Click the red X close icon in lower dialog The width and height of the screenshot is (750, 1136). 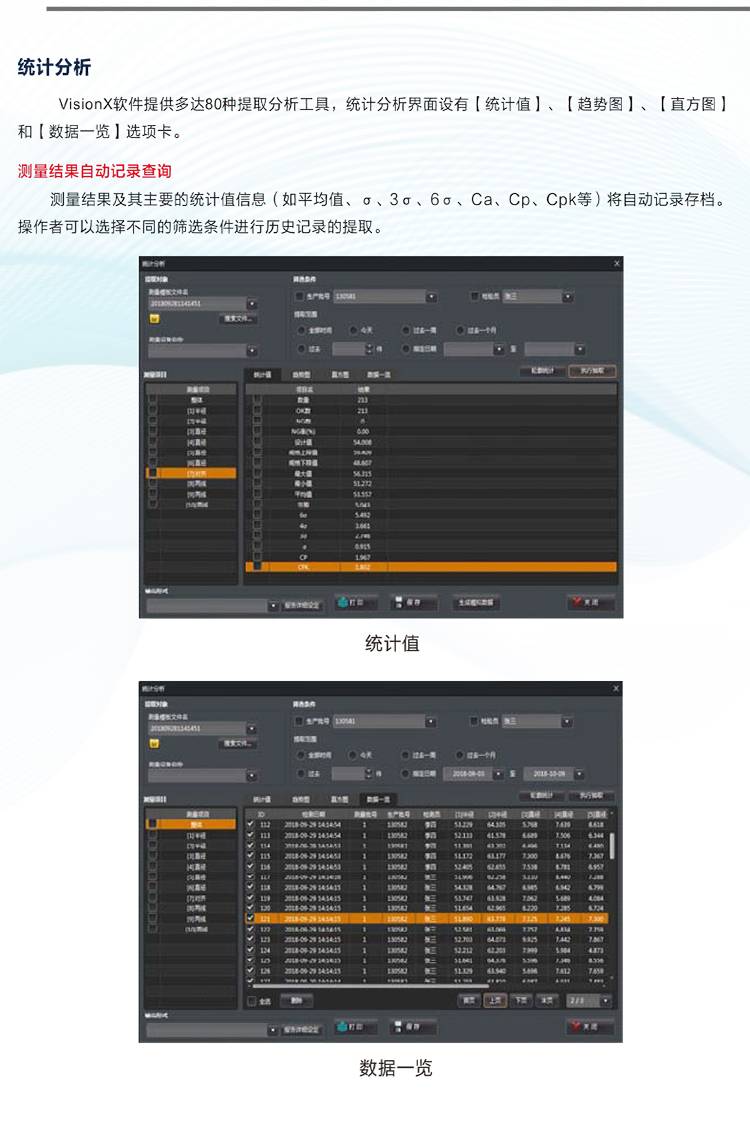577,1027
